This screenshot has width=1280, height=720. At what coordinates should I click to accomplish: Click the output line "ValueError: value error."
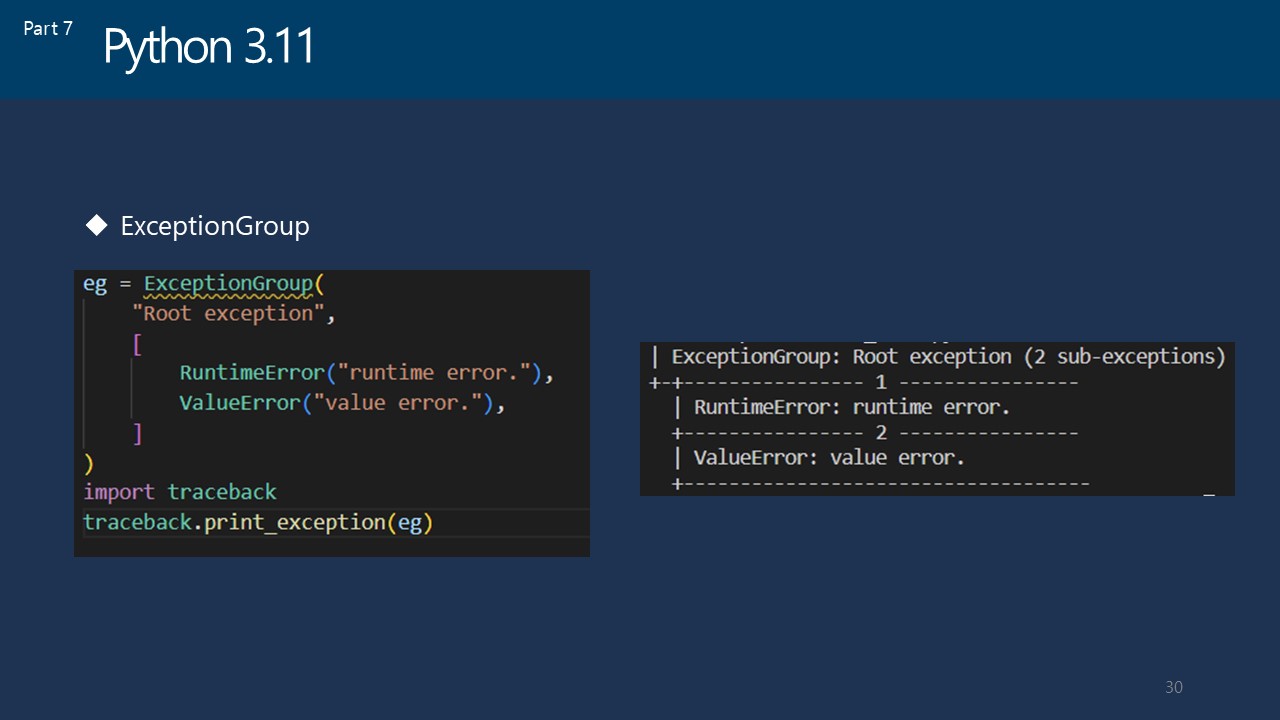tap(829, 458)
